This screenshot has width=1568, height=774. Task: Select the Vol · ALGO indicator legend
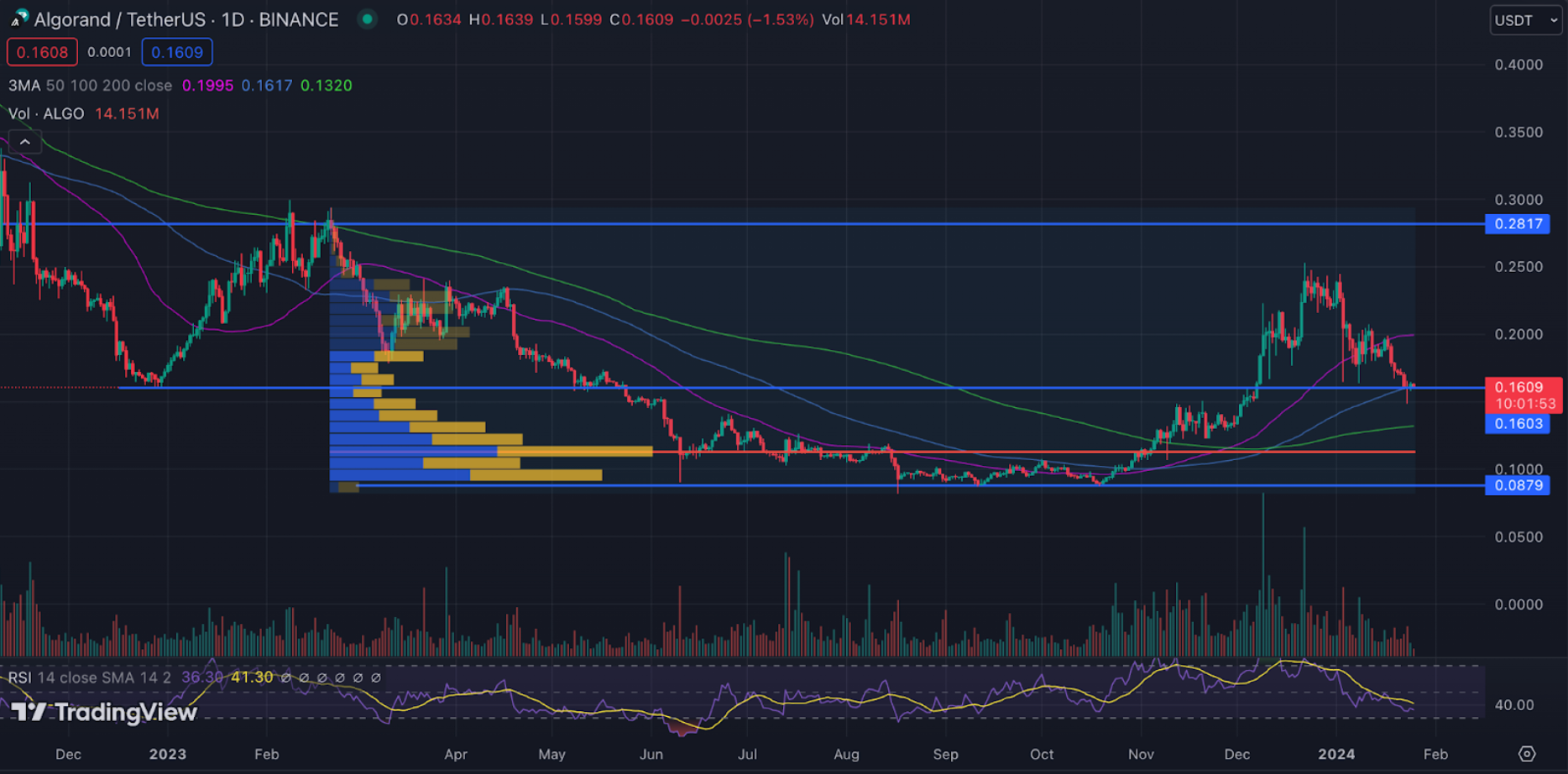click(46, 113)
